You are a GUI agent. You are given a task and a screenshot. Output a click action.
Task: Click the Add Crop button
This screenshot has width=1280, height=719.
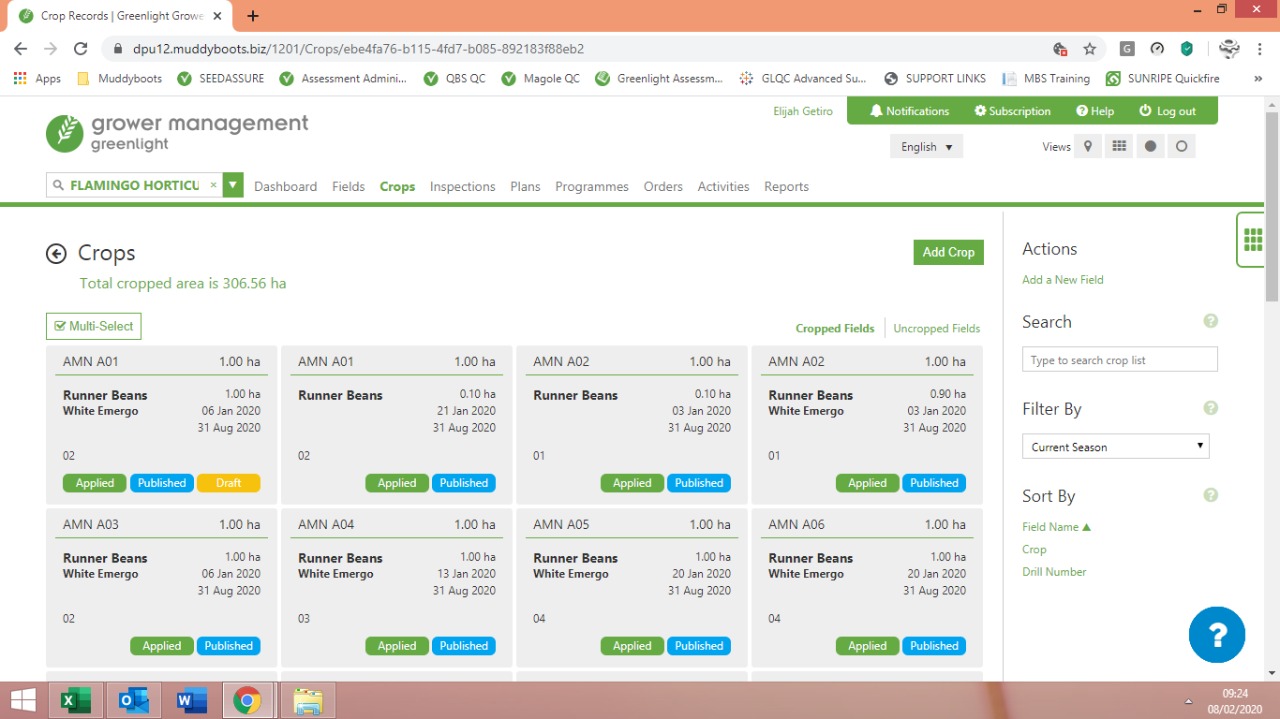pos(948,253)
